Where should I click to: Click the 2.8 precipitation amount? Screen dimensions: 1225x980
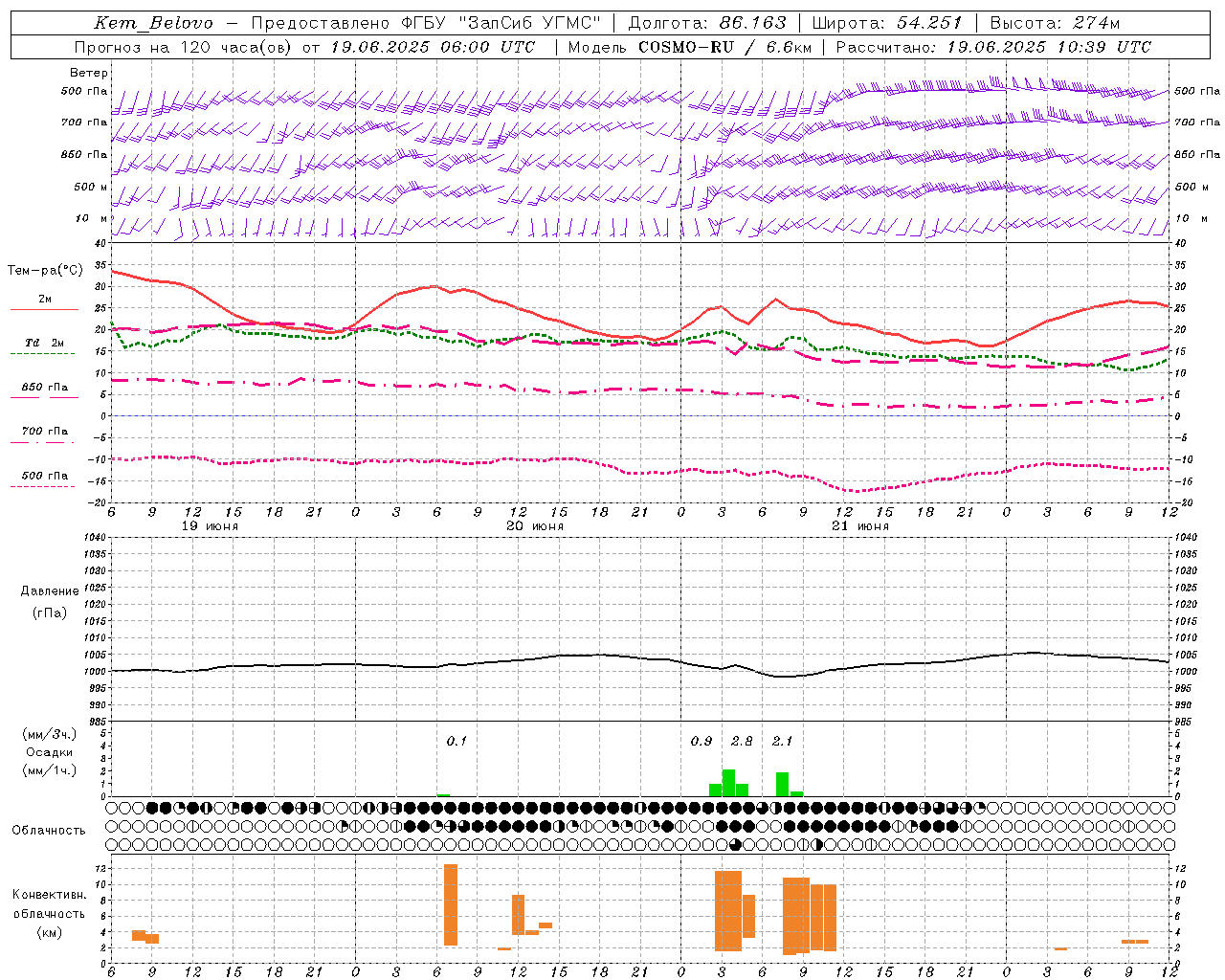[x=742, y=741]
